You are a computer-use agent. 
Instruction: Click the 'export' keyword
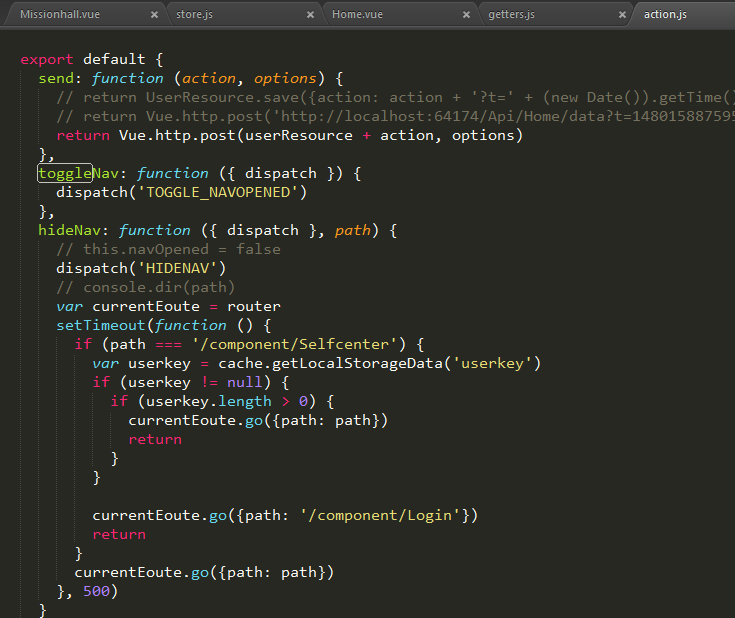[47, 60]
